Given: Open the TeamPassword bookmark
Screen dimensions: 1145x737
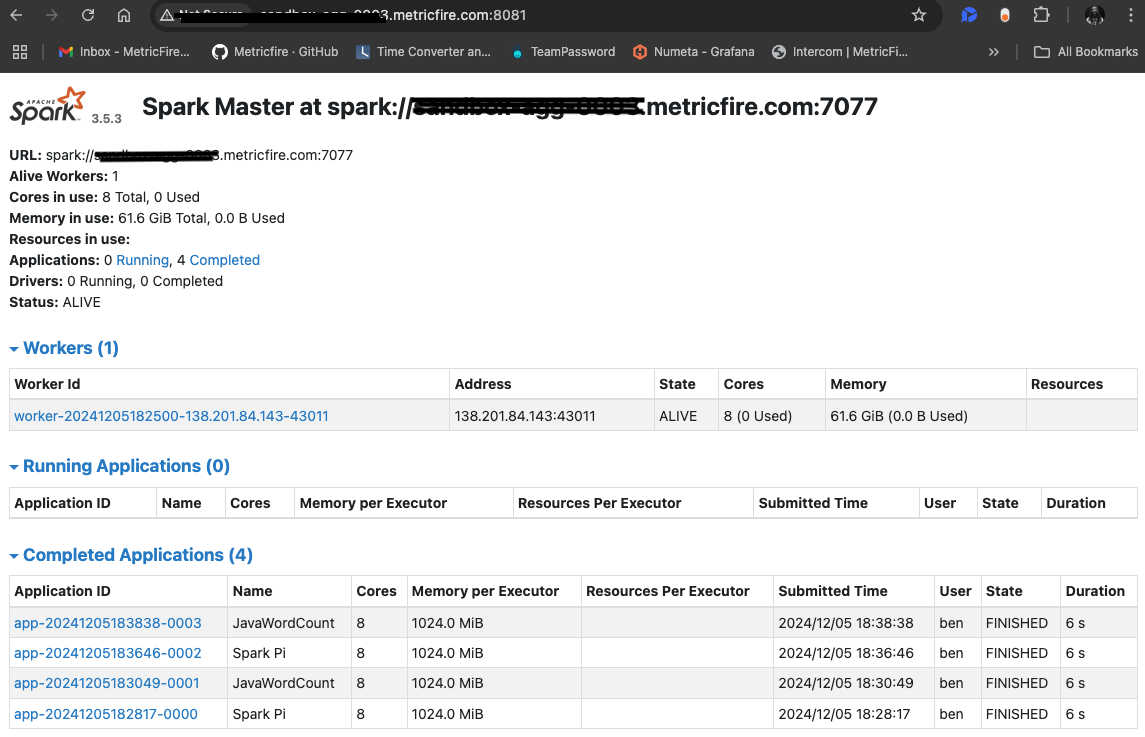Looking at the screenshot, I should (x=563, y=52).
